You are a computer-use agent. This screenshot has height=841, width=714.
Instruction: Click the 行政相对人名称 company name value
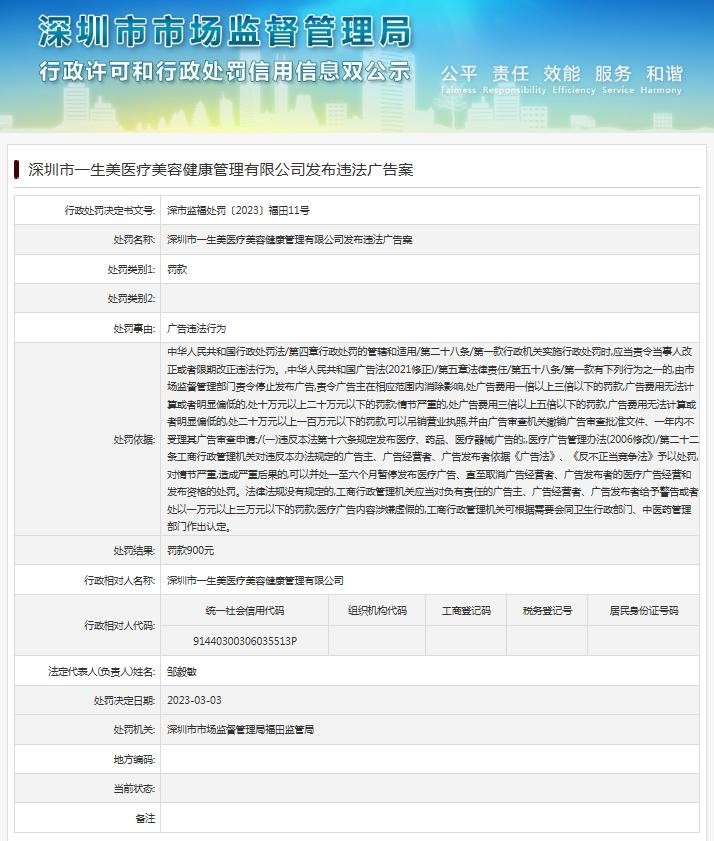(255, 580)
